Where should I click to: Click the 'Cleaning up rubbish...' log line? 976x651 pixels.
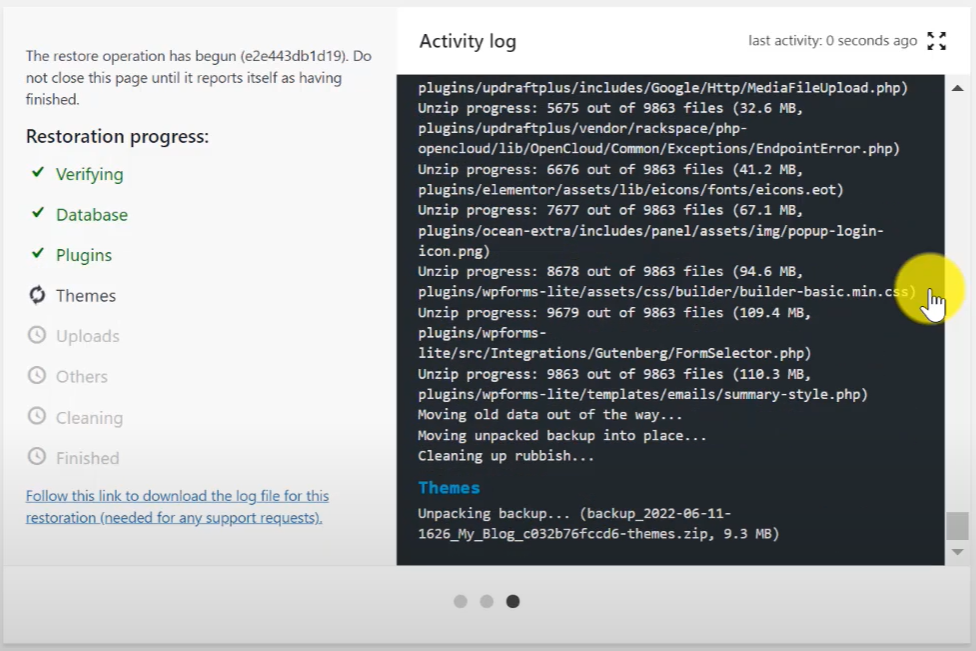(x=506, y=456)
